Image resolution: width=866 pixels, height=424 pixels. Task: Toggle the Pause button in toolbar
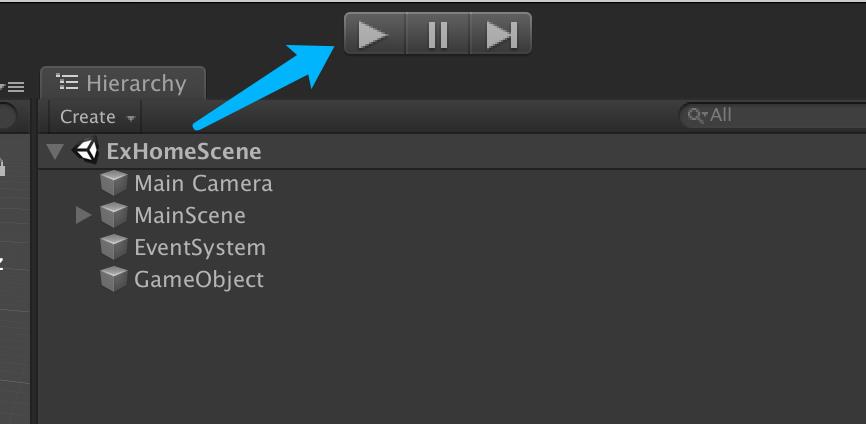438,34
